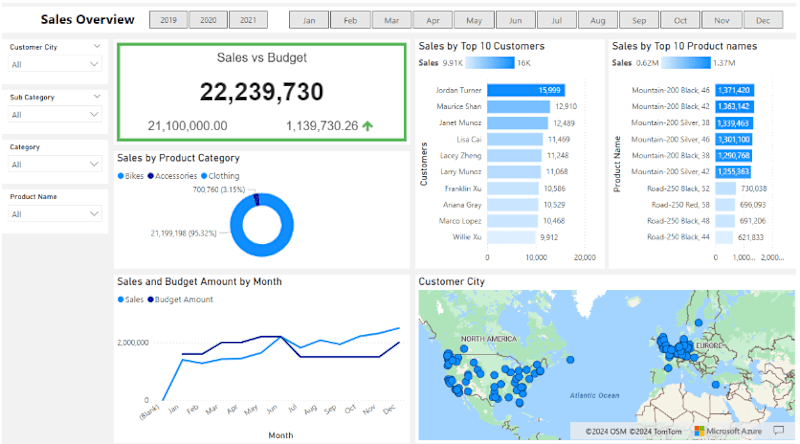Collapse Customer City slicer header chevron
The image size is (800, 444).
[x=97, y=46]
